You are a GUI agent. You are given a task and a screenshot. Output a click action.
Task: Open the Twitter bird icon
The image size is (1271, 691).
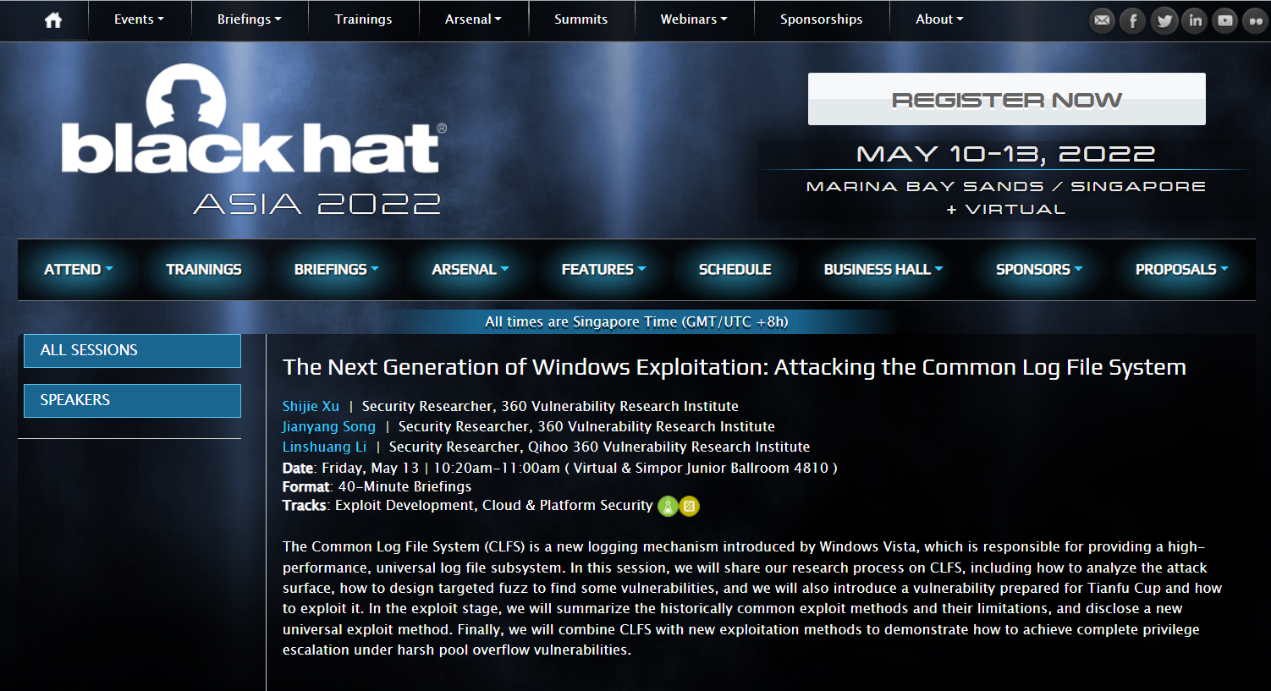coord(1163,20)
